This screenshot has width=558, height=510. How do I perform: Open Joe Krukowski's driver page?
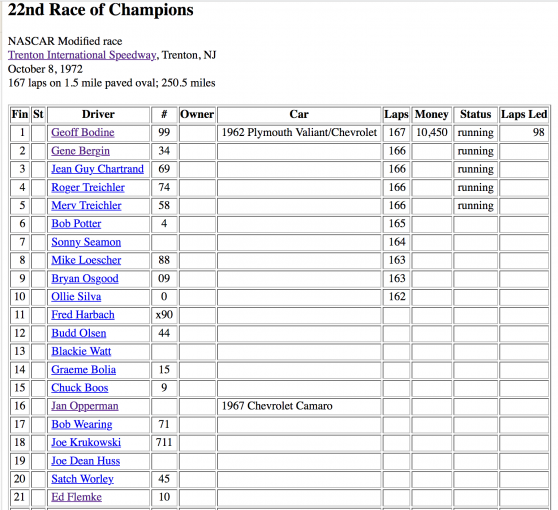coord(86,442)
